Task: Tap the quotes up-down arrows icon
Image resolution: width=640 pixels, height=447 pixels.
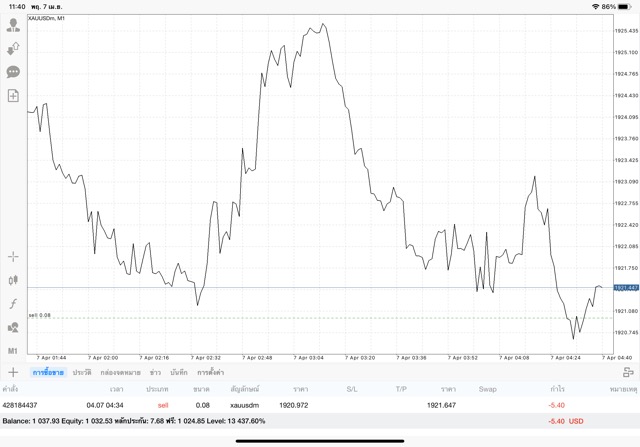Action: 13,48
